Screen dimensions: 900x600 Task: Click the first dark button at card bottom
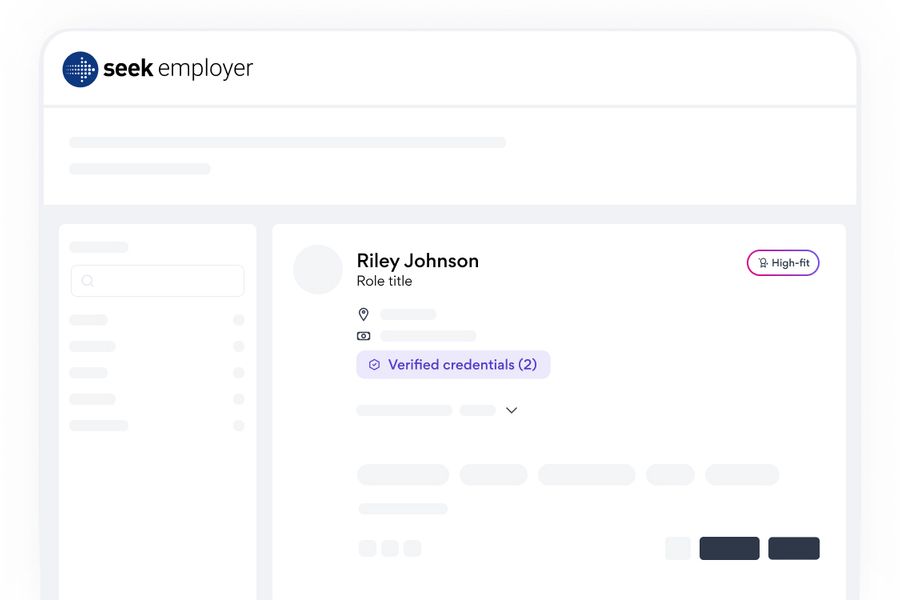tap(730, 548)
